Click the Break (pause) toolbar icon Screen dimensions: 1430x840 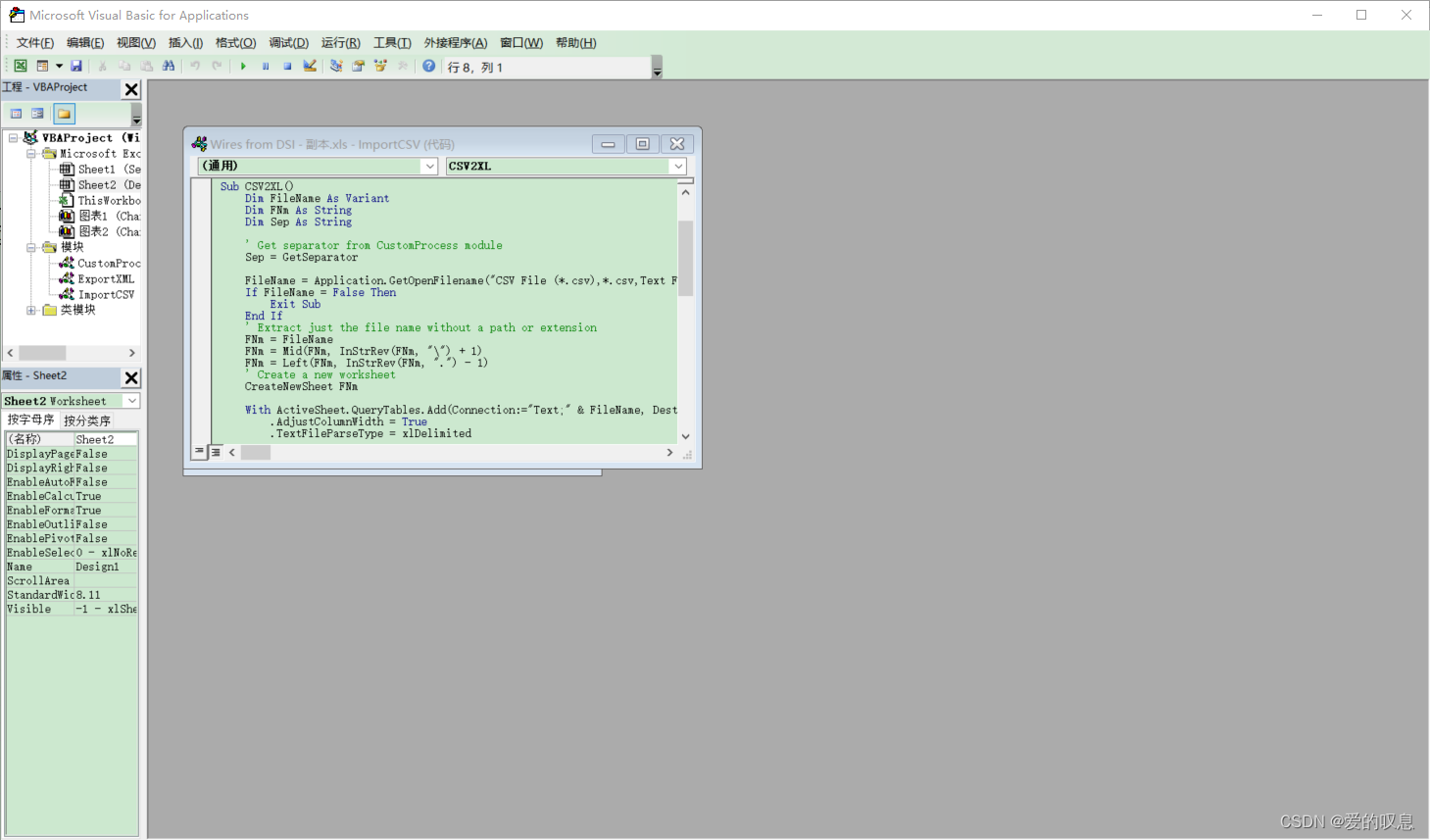coord(266,66)
